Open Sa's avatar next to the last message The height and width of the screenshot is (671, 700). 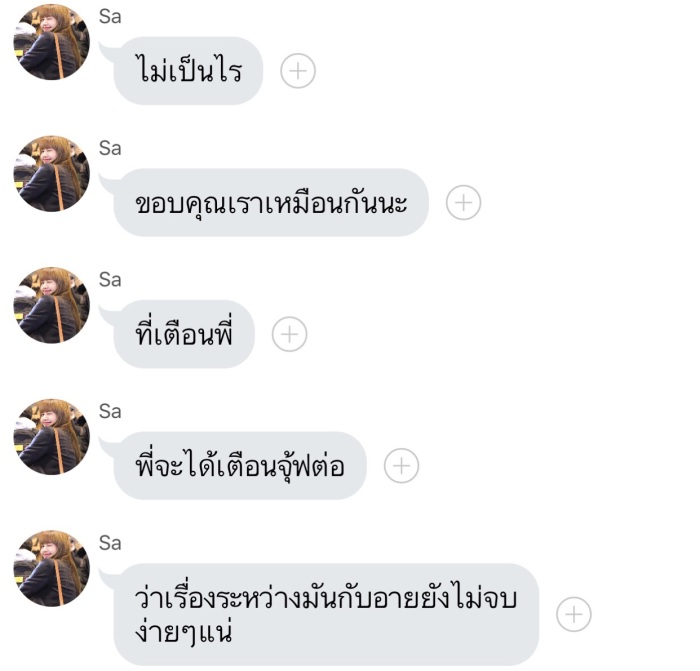point(52,568)
